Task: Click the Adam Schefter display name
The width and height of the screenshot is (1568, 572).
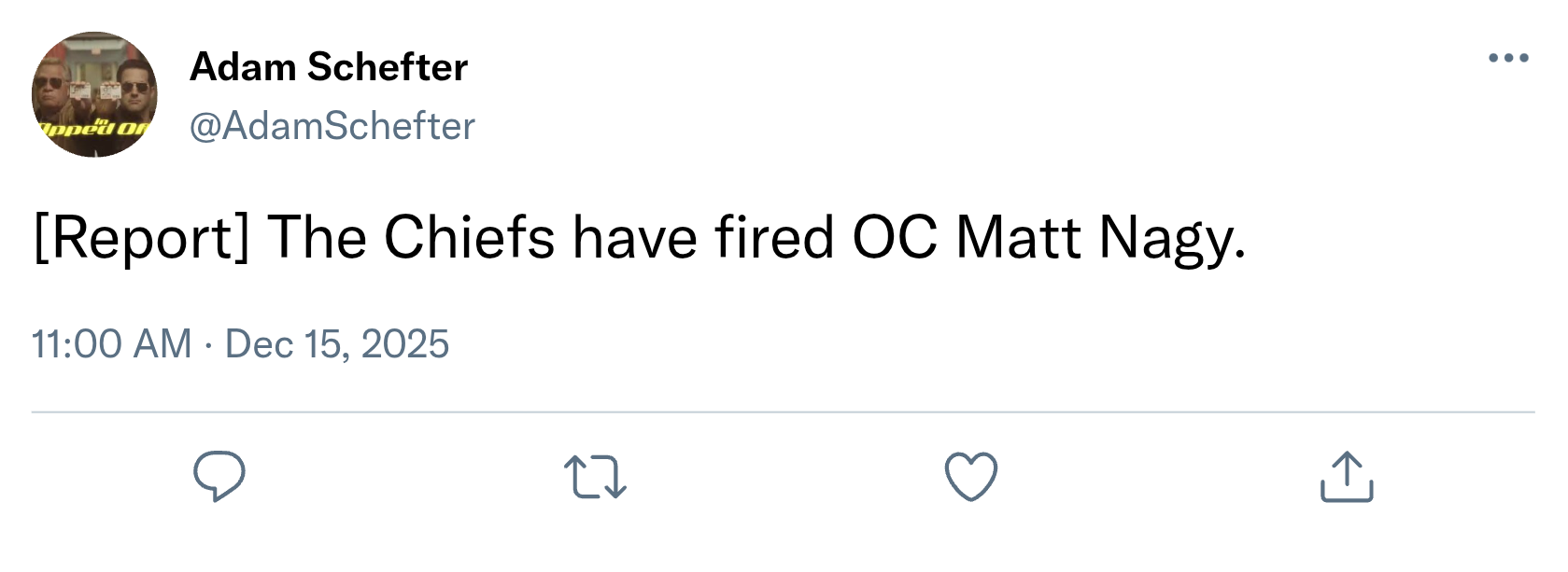Action: pyautogui.click(x=329, y=67)
